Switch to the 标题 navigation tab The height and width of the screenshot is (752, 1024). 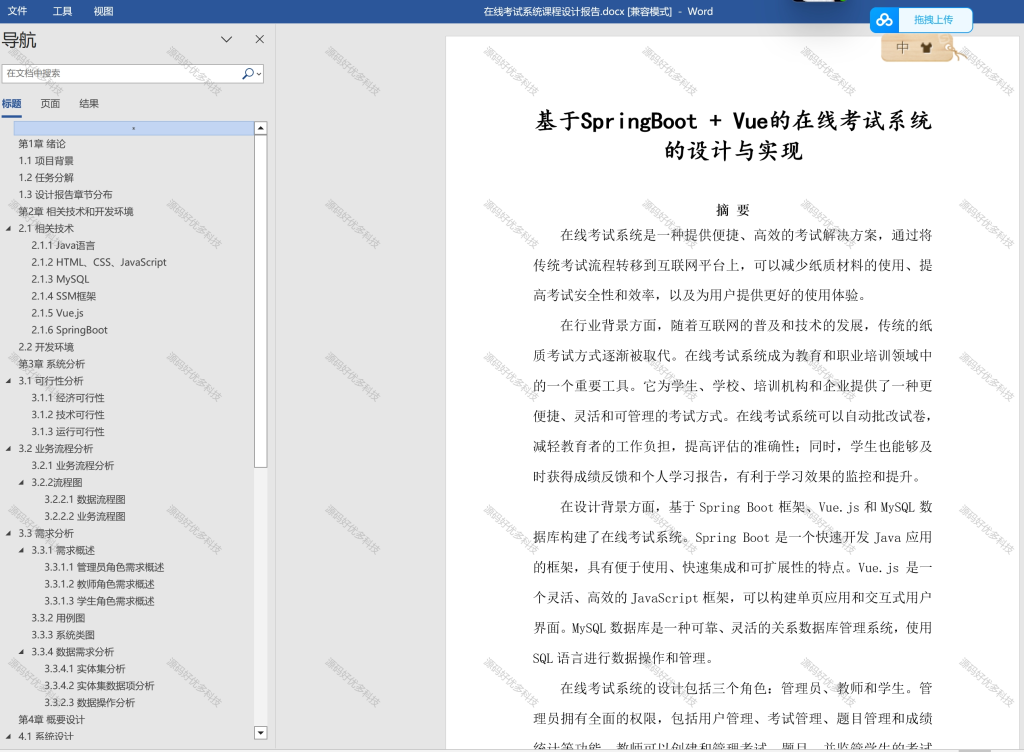pos(11,104)
